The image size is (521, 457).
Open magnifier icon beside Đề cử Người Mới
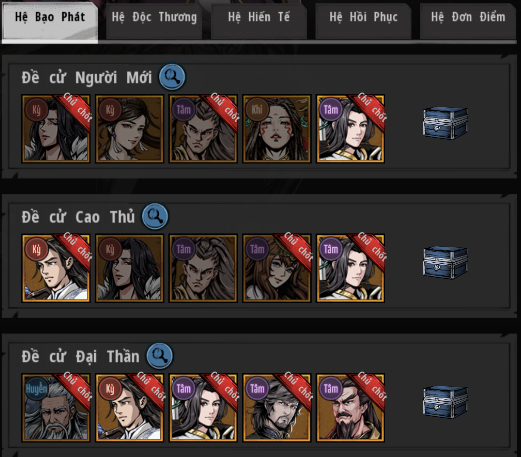coord(172,77)
